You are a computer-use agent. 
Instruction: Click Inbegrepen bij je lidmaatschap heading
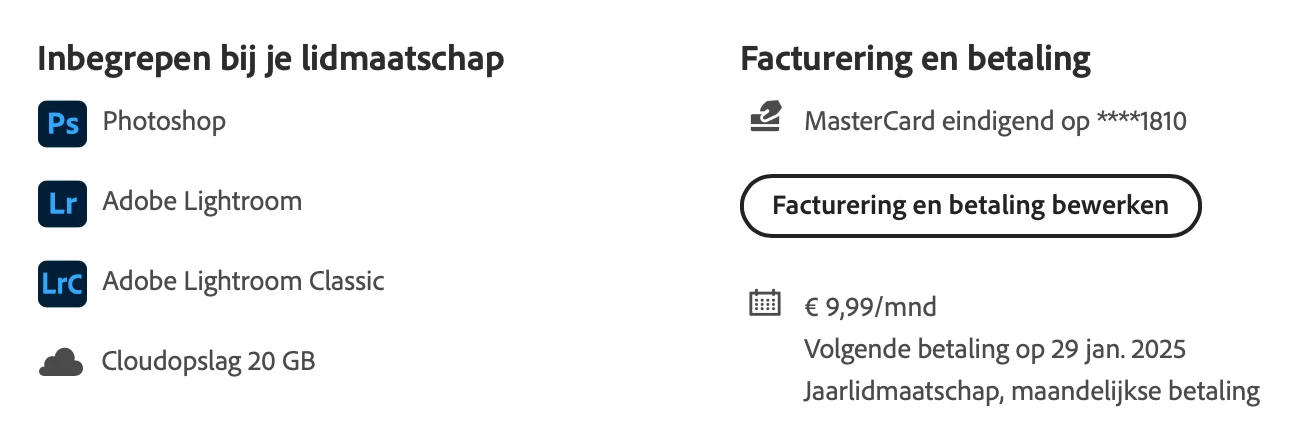click(270, 59)
